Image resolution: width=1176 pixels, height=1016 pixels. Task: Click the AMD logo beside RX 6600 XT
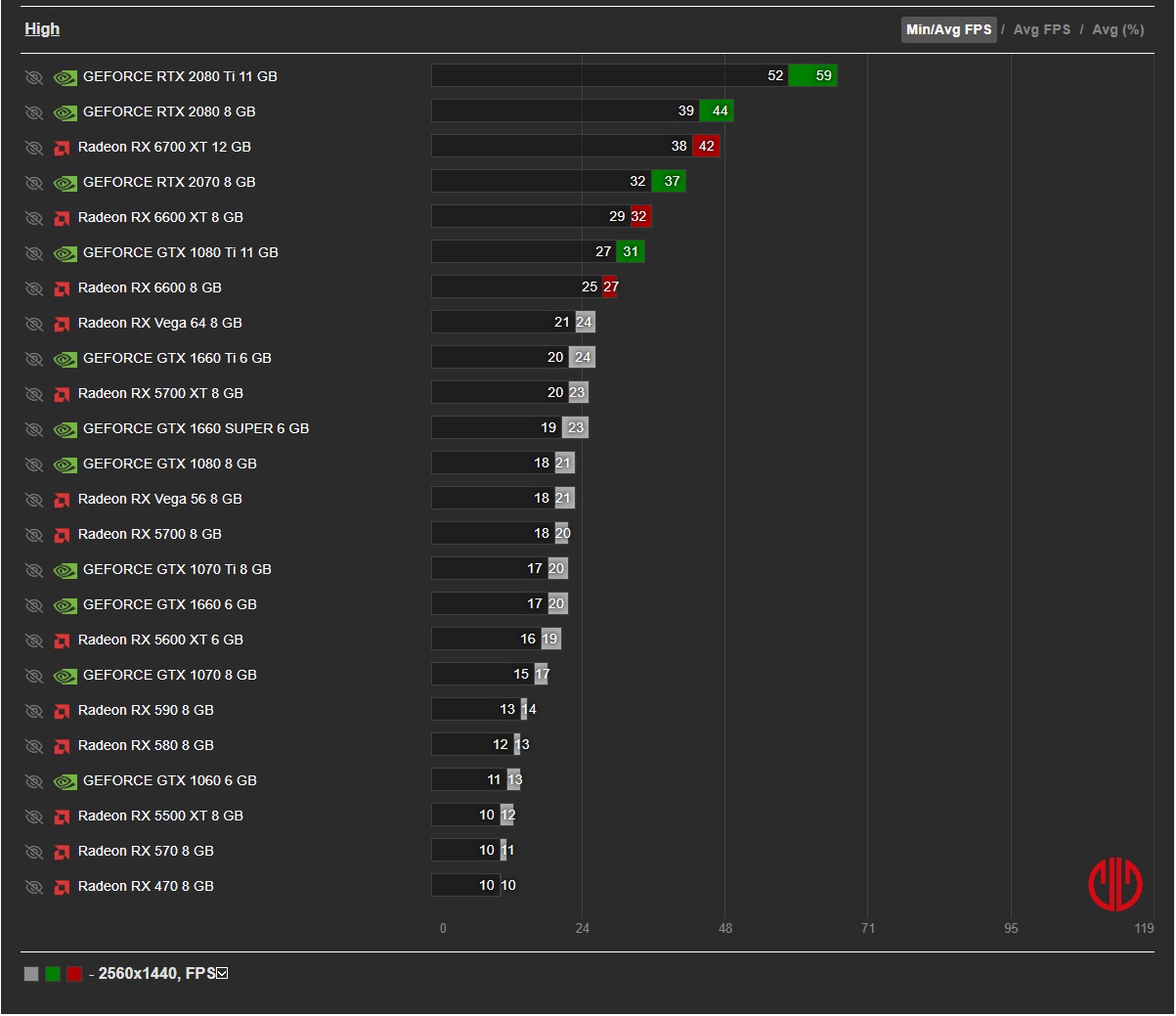(62, 218)
